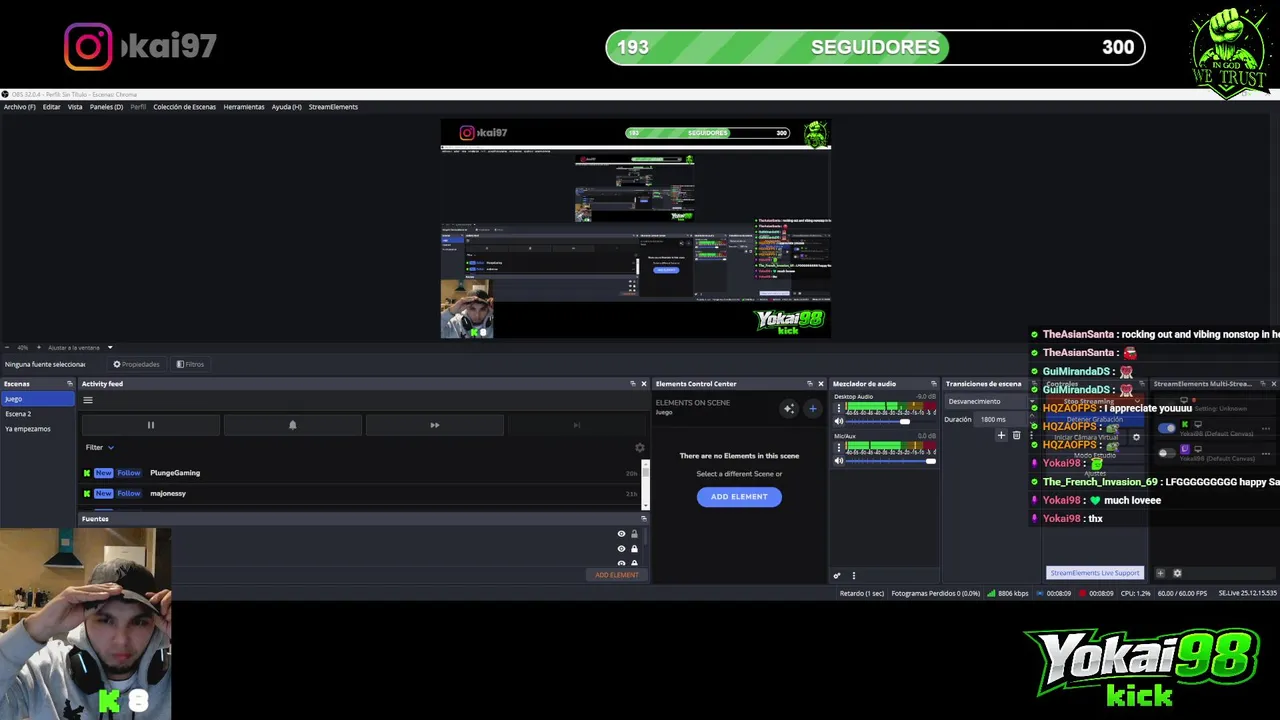1280x720 pixels.
Task: Open Archivo menu
Action: pyautogui.click(x=19, y=107)
